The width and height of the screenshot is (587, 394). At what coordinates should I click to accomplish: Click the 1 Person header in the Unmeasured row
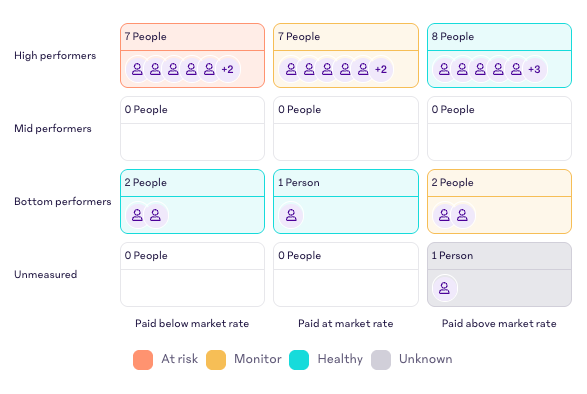[499, 256]
